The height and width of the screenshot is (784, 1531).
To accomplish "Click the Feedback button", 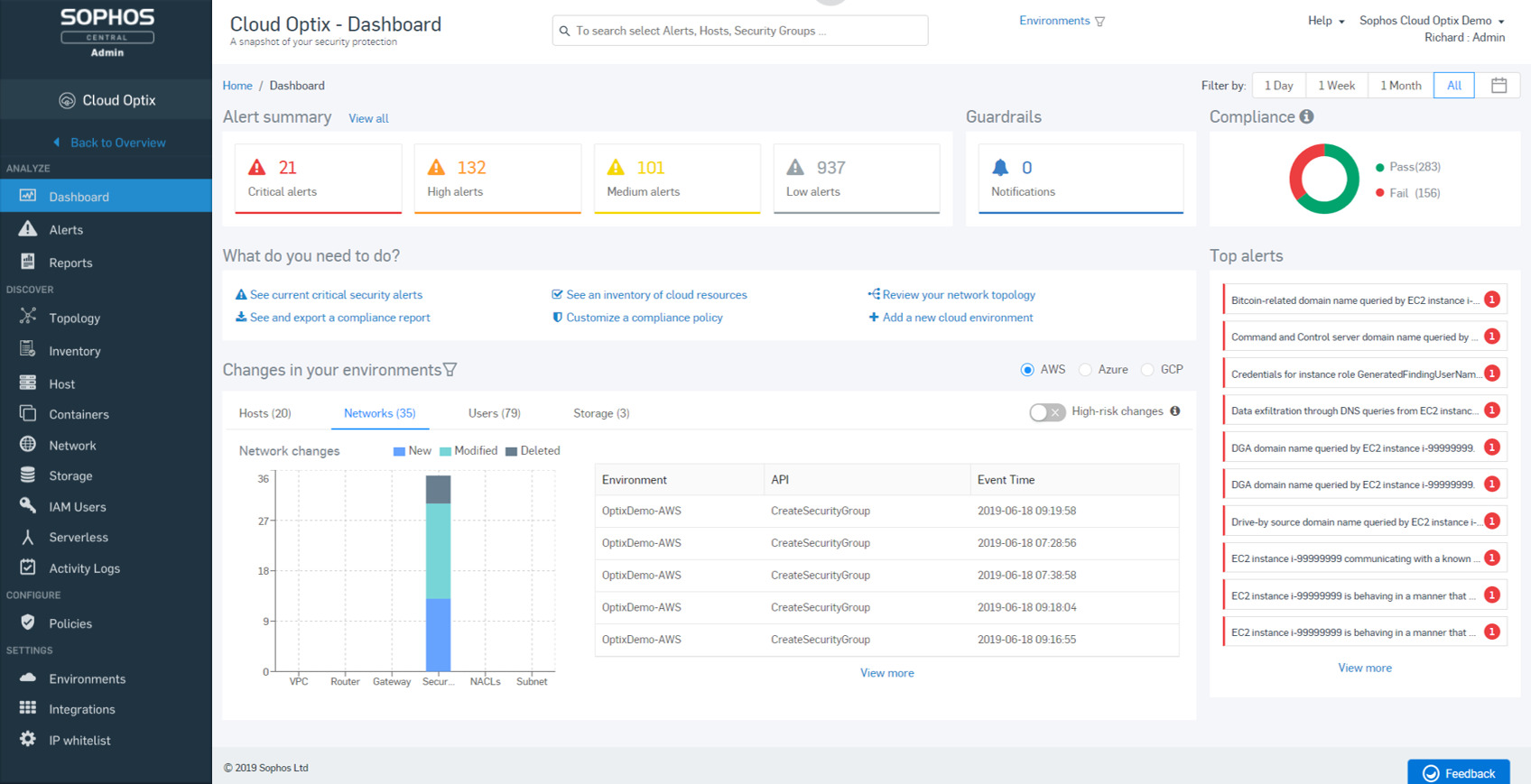I will click(1458, 772).
